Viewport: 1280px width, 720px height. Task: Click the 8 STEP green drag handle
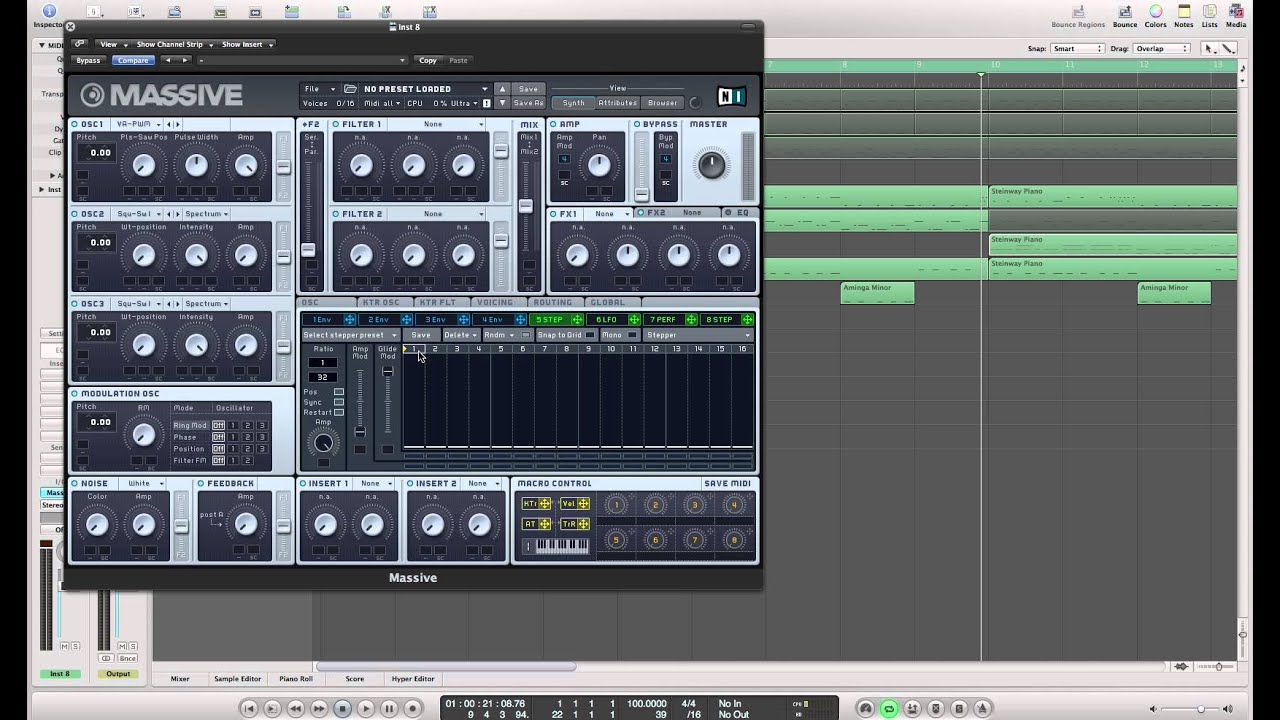[747, 320]
